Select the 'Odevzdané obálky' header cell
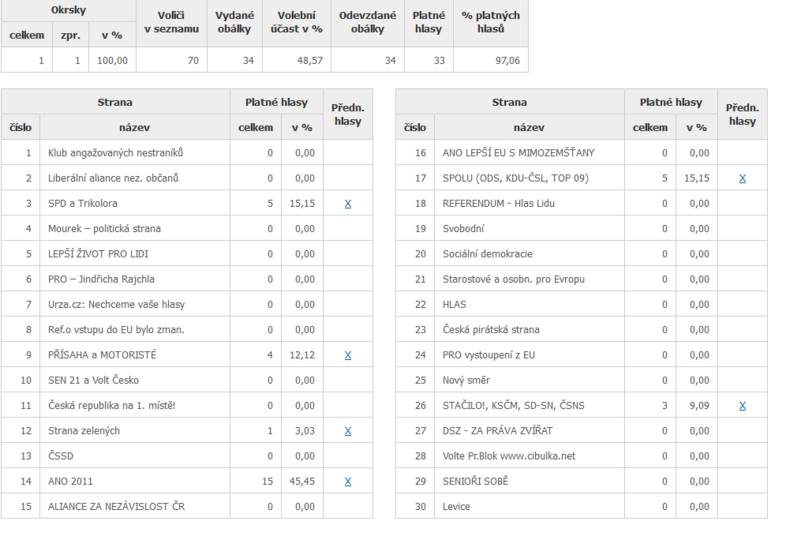Viewport: 786px width, 540px height. pyautogui.click(x=368, y=22)
